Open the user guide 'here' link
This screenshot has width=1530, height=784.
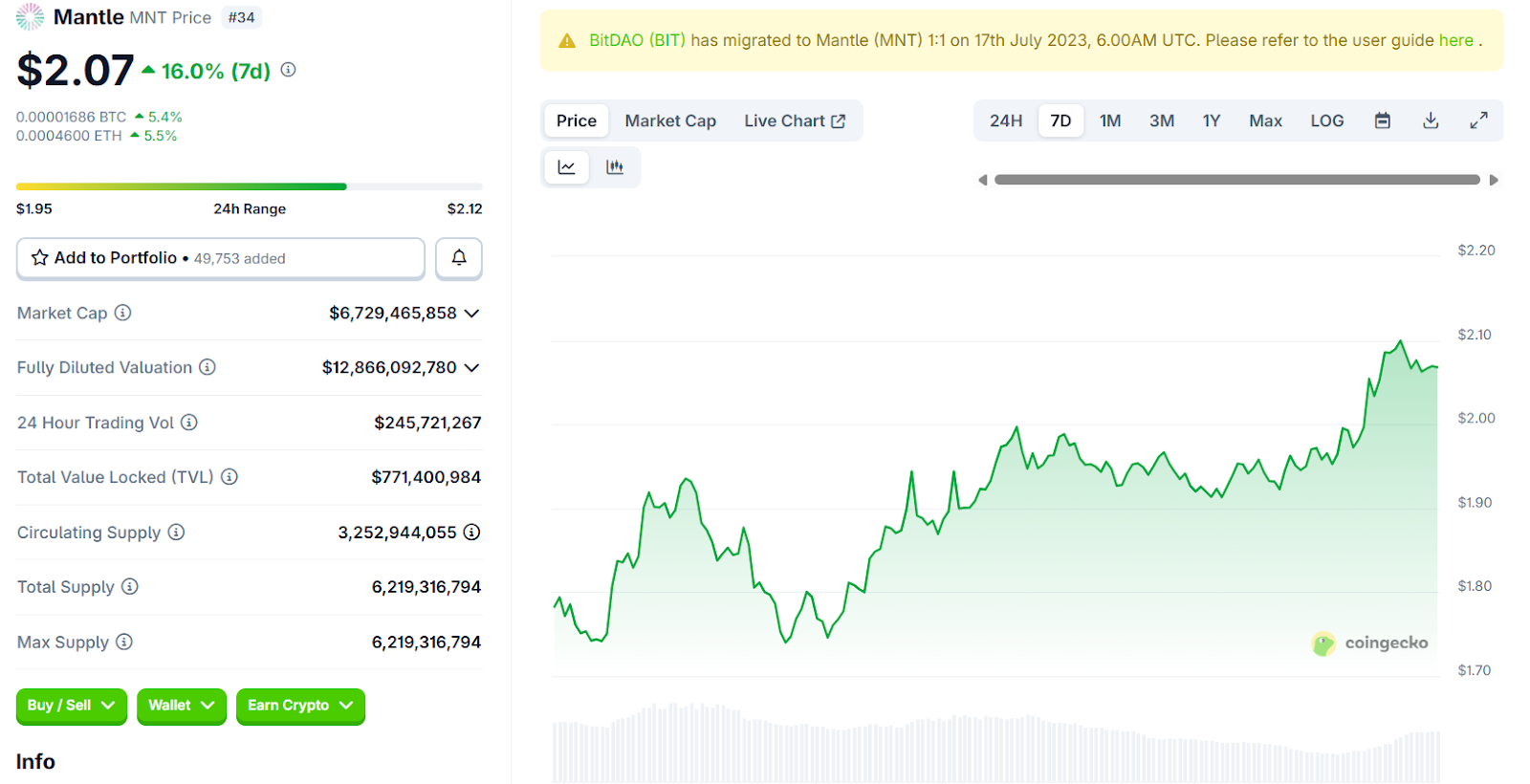click(x=1455, y=40)
